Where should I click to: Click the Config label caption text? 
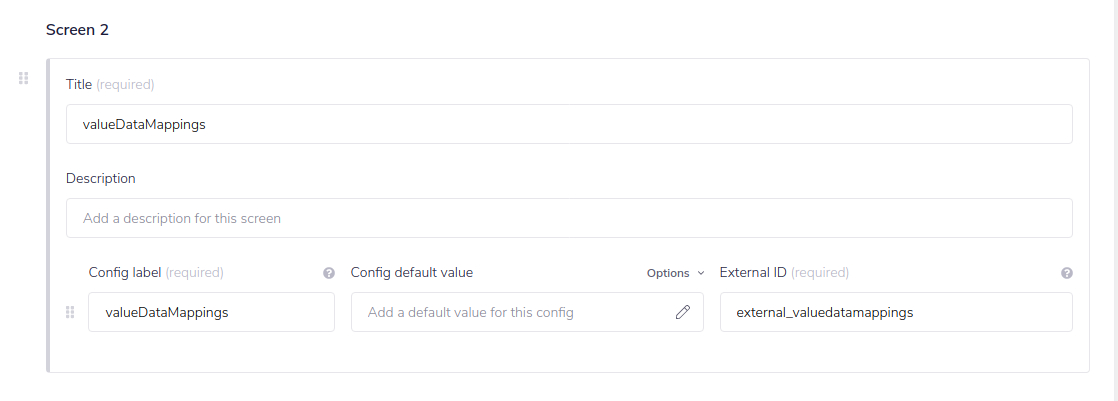click(x=125, y=272)
